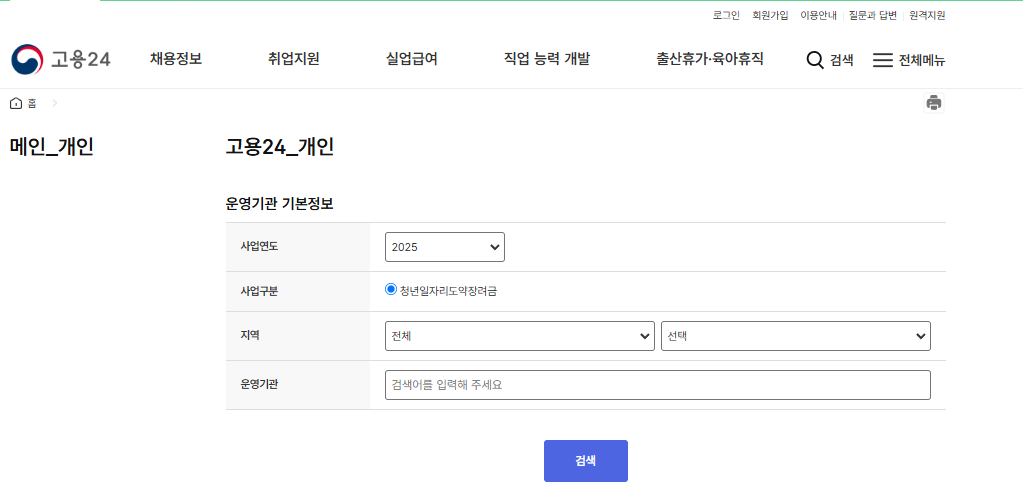Viewport: 1023px width, 500px height.
Task: Click the 지역 row label
Action: coord(250,335)
